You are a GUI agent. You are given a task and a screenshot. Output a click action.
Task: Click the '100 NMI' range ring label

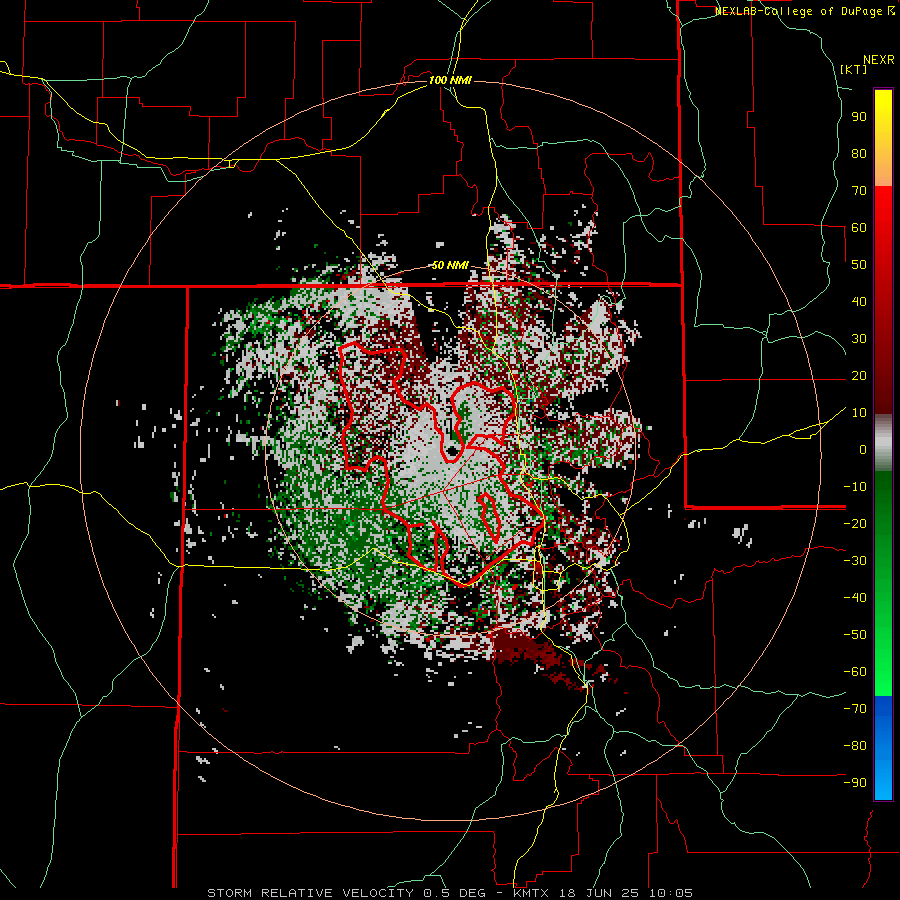click(450, 80)
